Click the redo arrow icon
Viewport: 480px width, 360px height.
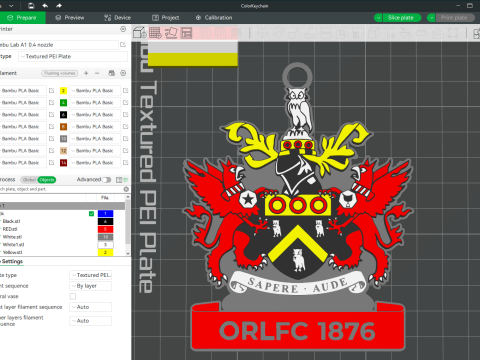click(x=59, y=6)
